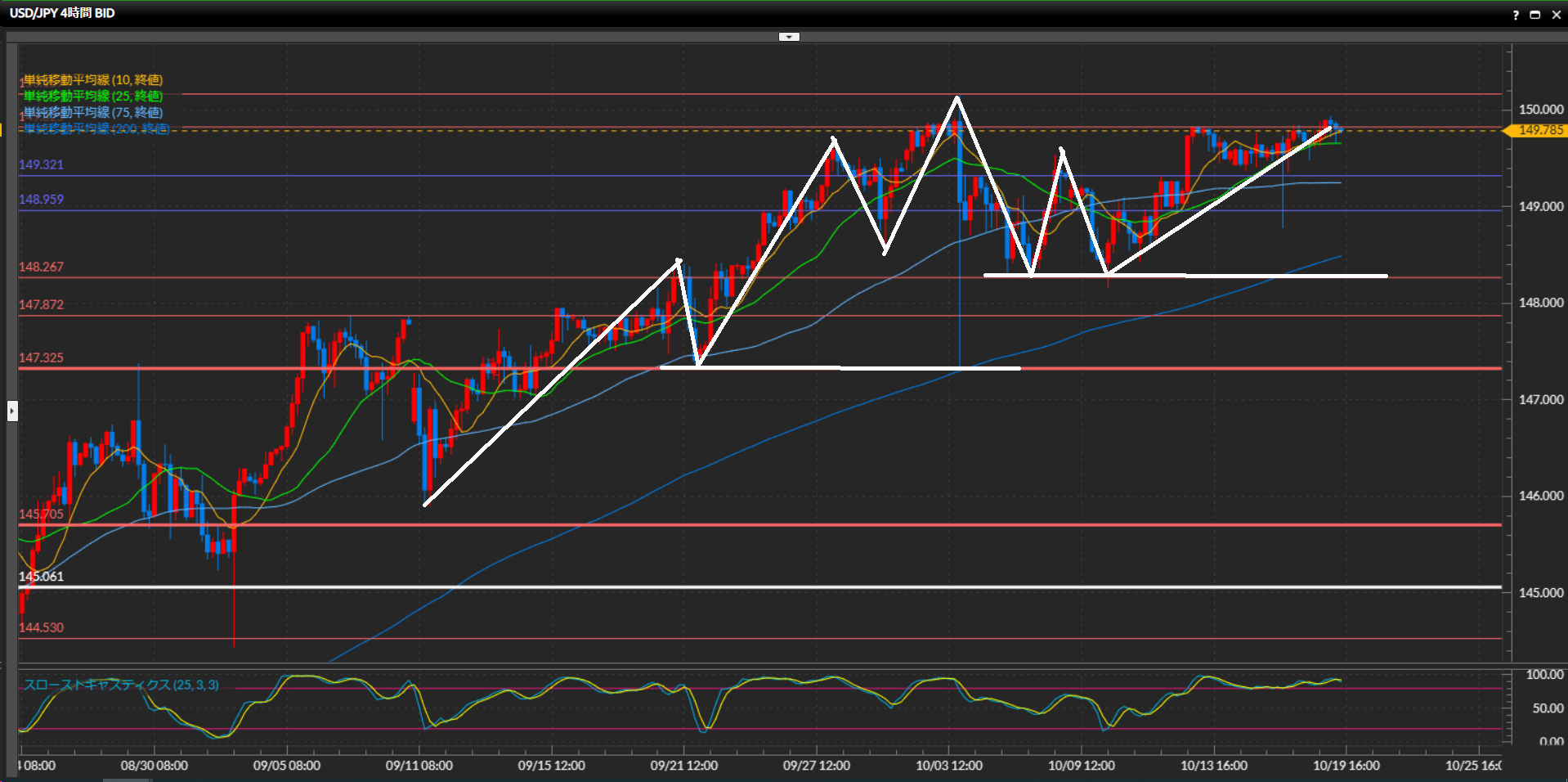Open the help question mark icon
The image size is (1568, 782).
[x=1515, y=15]
